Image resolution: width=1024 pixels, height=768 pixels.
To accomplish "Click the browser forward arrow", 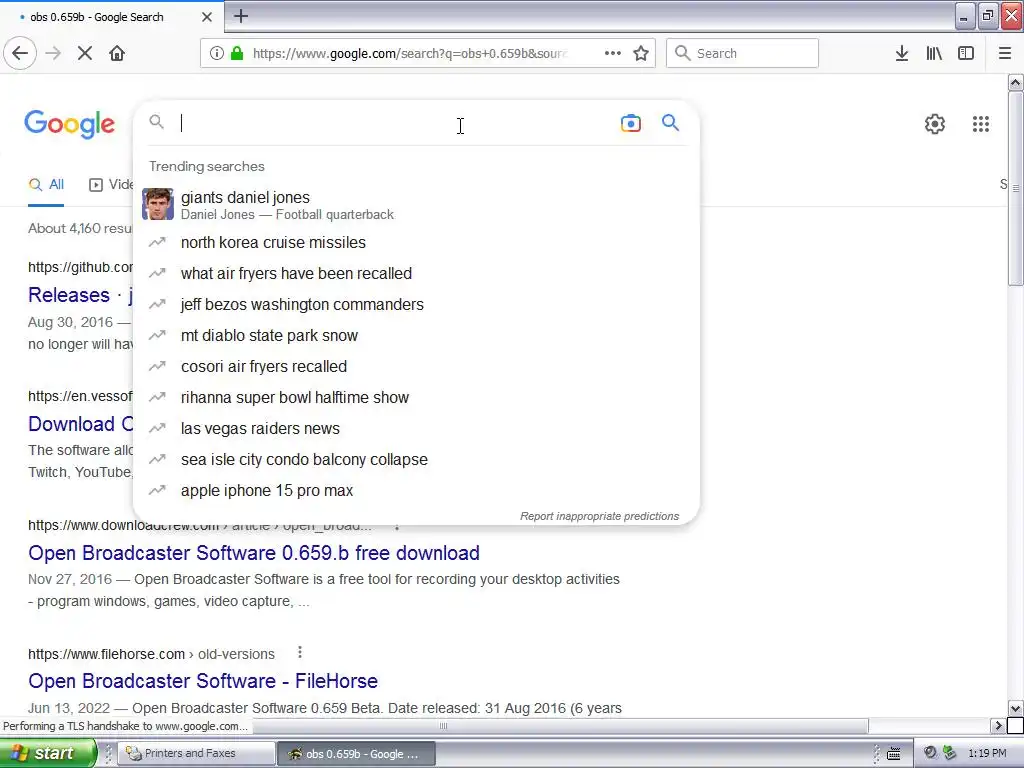I will click(x=53, y=53).
